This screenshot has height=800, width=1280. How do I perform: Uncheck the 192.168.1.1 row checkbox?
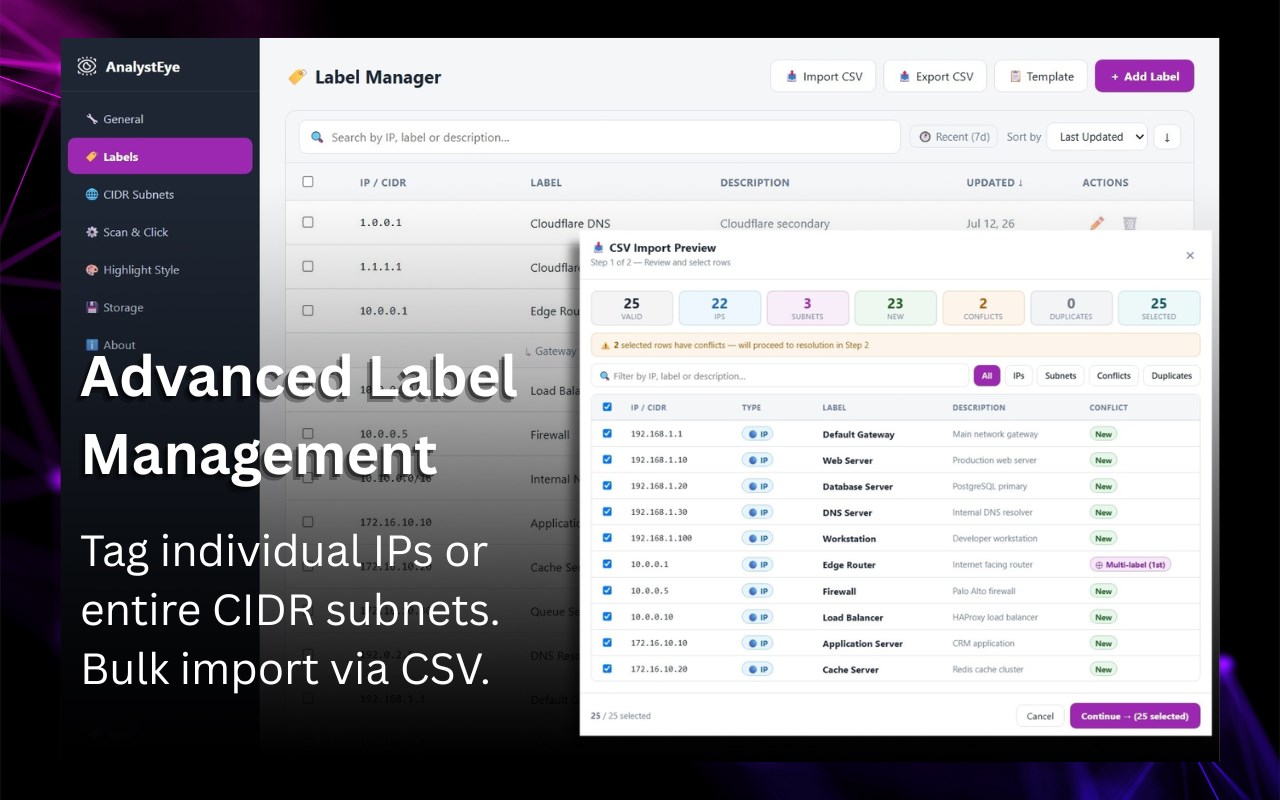click(607, 433)
